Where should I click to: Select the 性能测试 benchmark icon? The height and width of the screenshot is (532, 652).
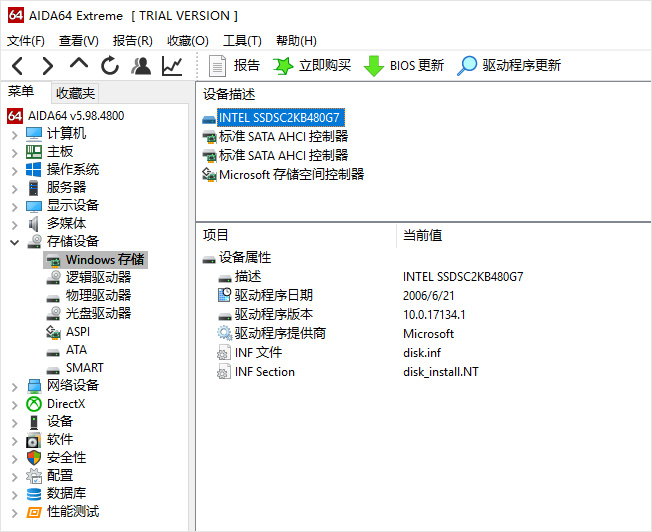[34, 512]
